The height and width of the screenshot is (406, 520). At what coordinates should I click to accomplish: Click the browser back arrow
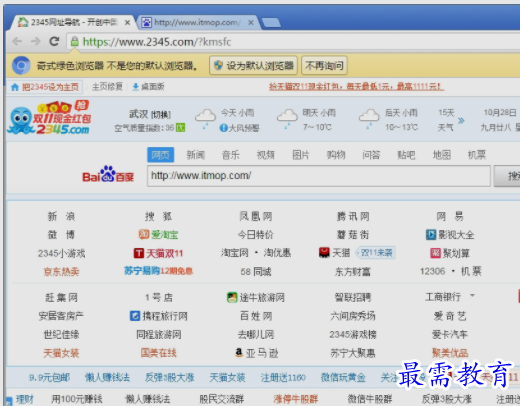[x=17, y=42]
